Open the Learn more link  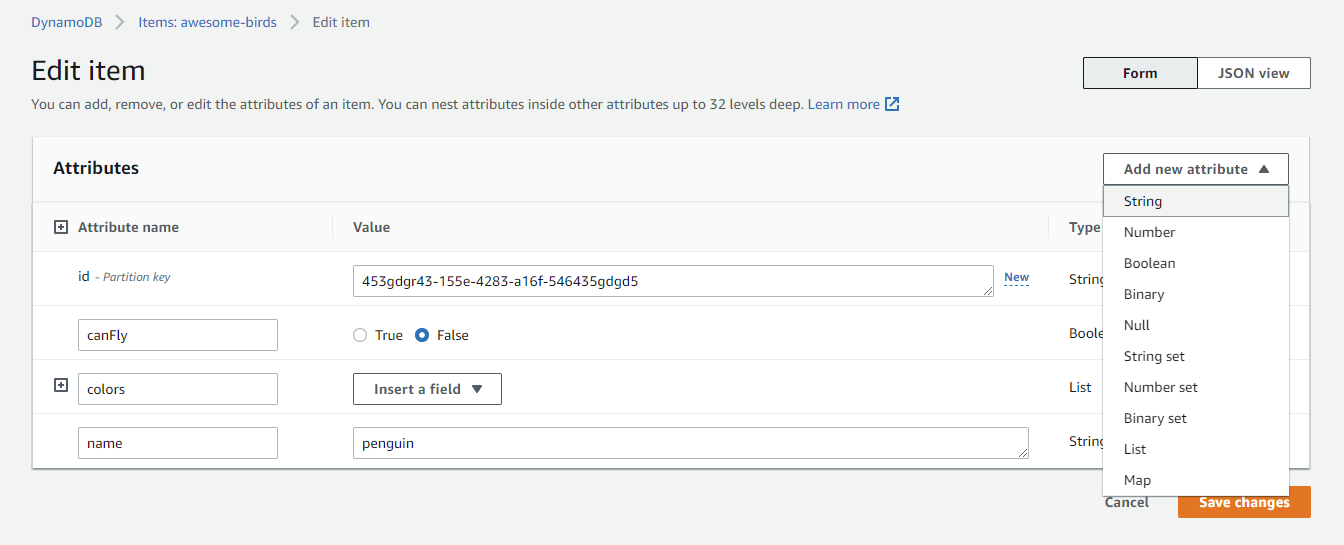tap(843, 104)
